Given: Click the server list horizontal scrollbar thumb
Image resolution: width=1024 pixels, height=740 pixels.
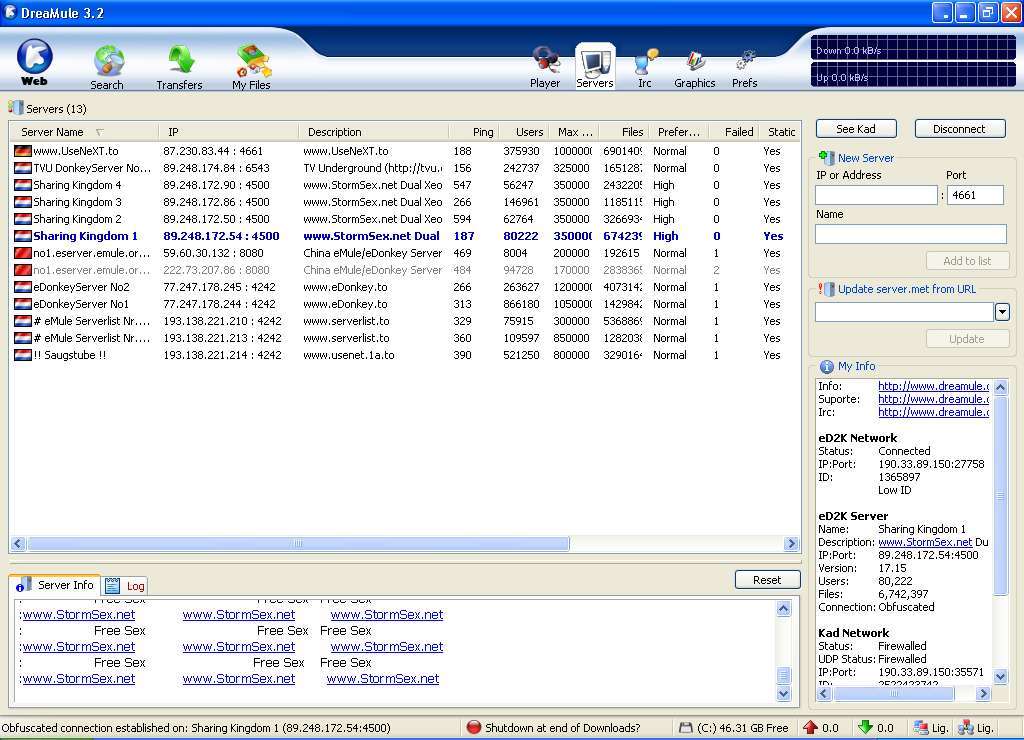Looking at the screenshot, I should (298, 543).
